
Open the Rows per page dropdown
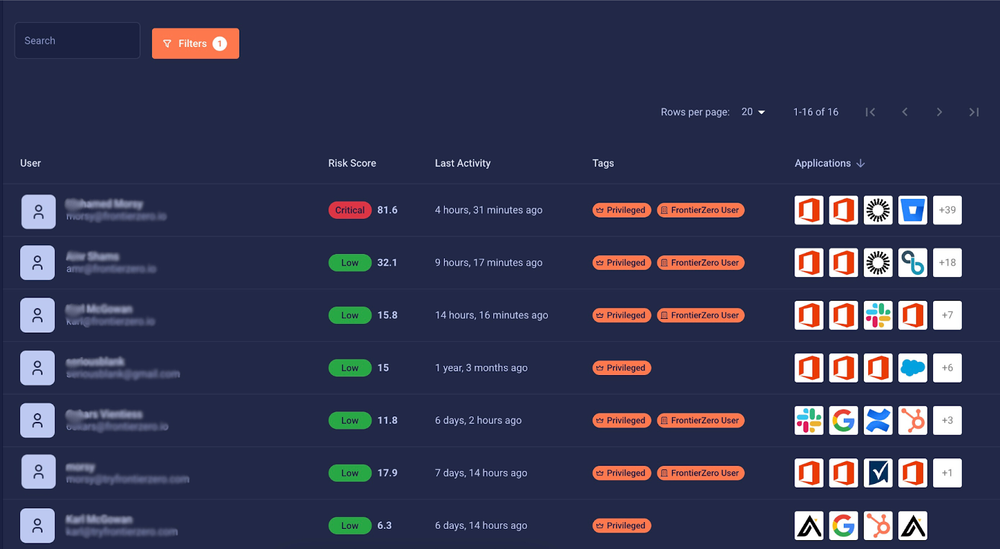click(x=753, y=112)
